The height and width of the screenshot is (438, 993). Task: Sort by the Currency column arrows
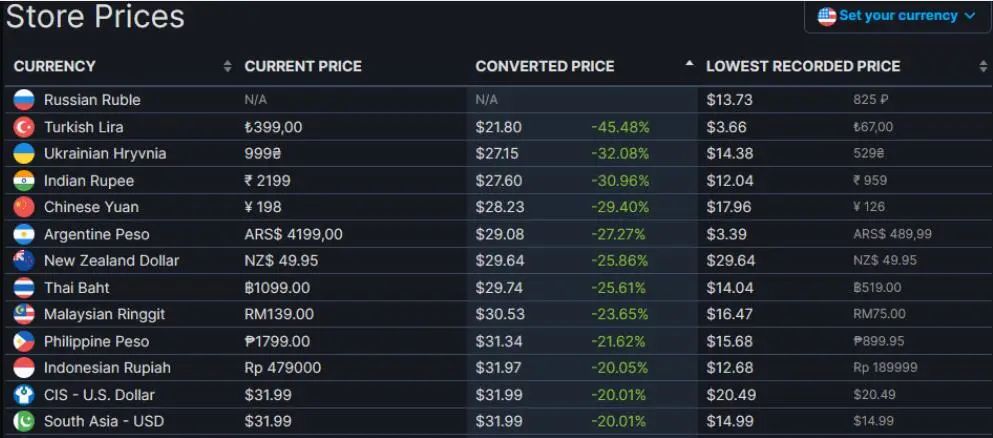[x=227, y=67]
